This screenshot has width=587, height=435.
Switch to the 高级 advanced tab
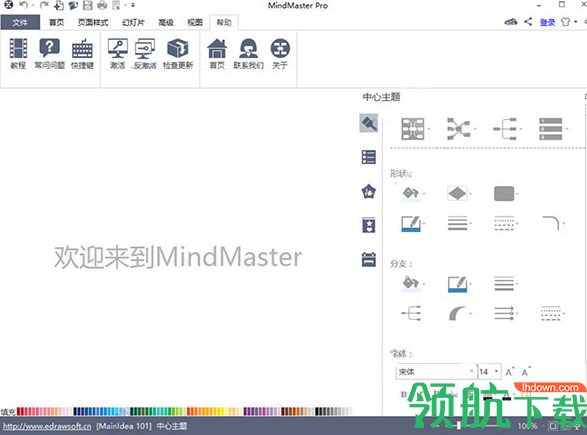coord(166,22)
